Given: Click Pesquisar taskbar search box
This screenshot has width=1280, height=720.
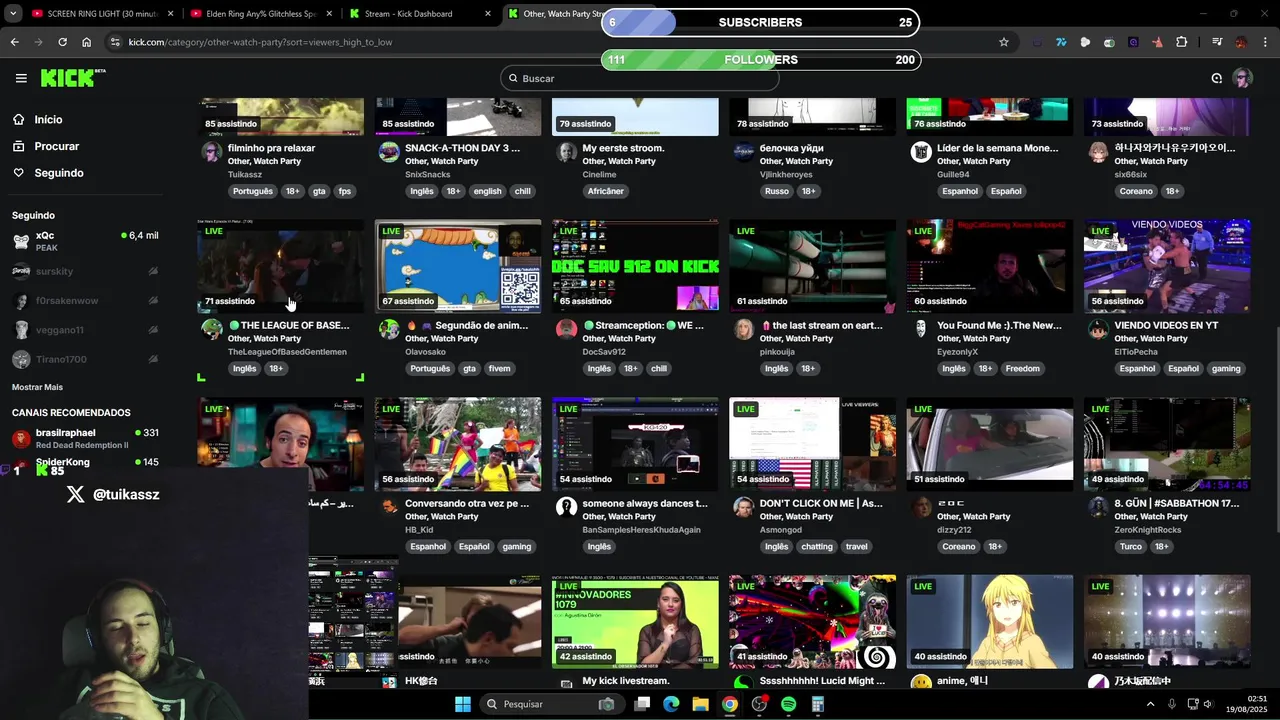Looking at the screenshot, I should tap(550, 704).
